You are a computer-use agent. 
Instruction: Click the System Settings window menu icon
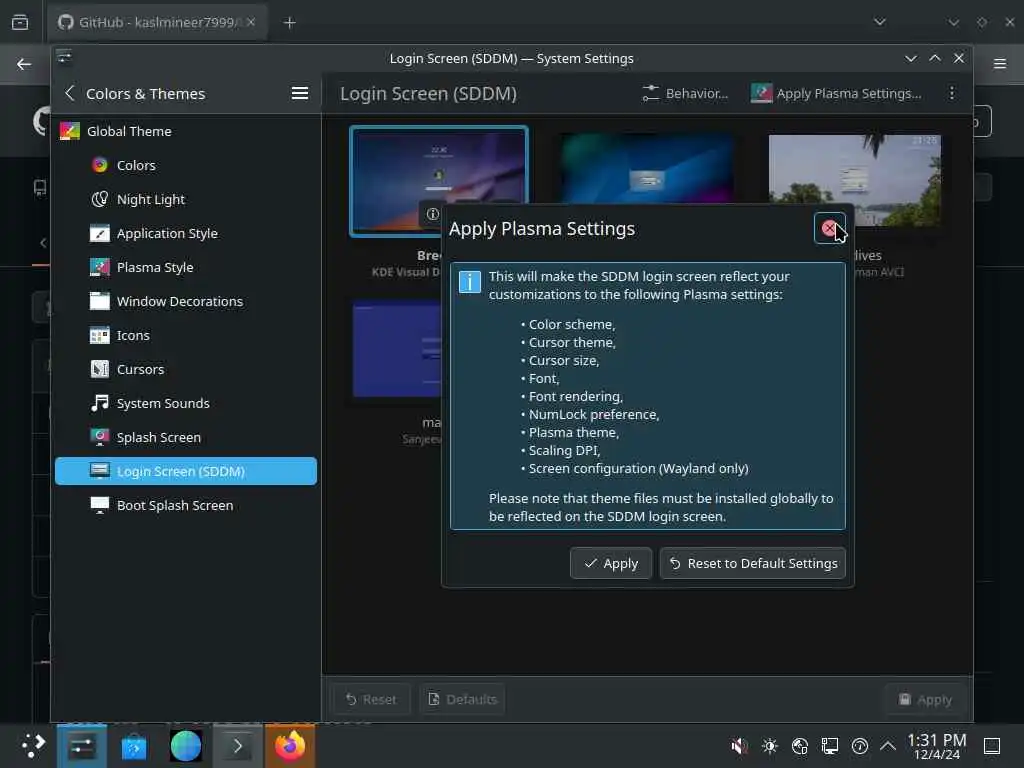(x=64, y=57)
